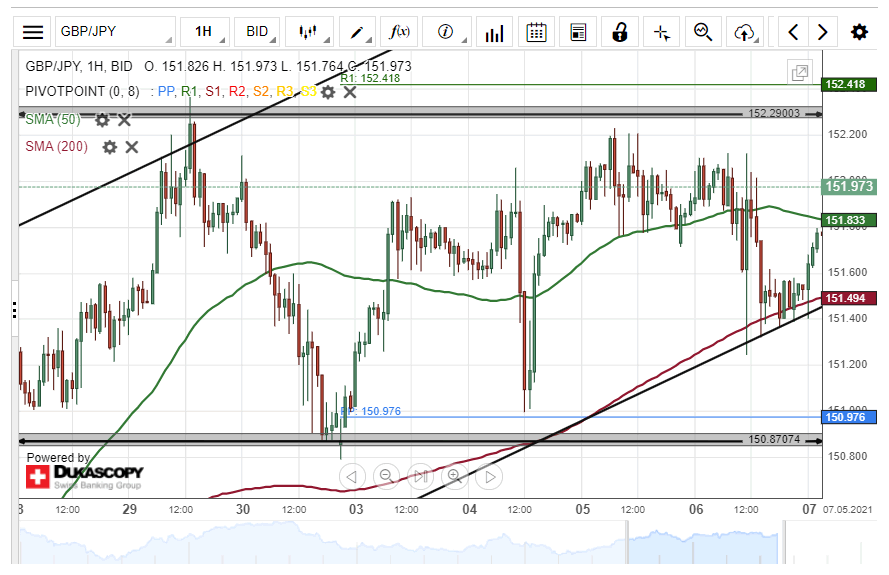Image resolution: width=889 pixels, height=575 pixels.
Task: Expand the 1H timeframe selector
Action: pyautogui.click(x=204, y=32)
